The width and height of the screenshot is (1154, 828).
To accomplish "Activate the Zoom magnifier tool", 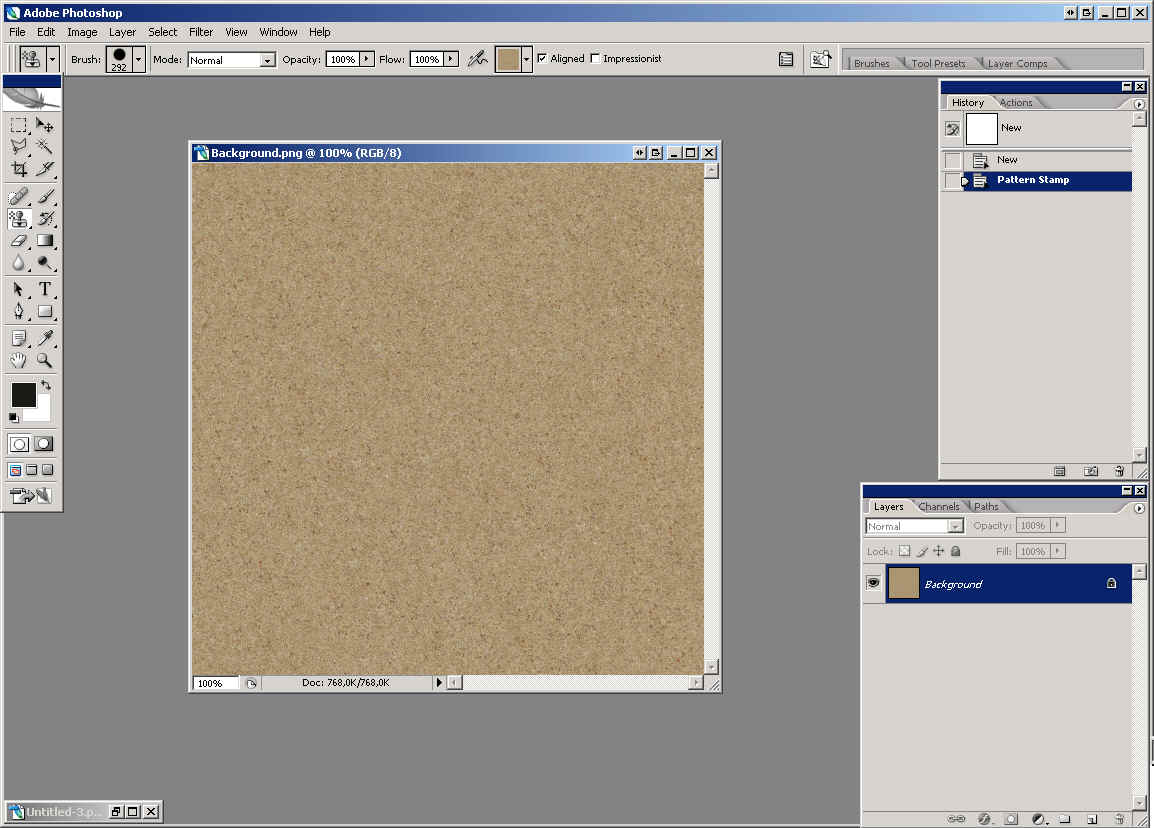I will point(45,361).
